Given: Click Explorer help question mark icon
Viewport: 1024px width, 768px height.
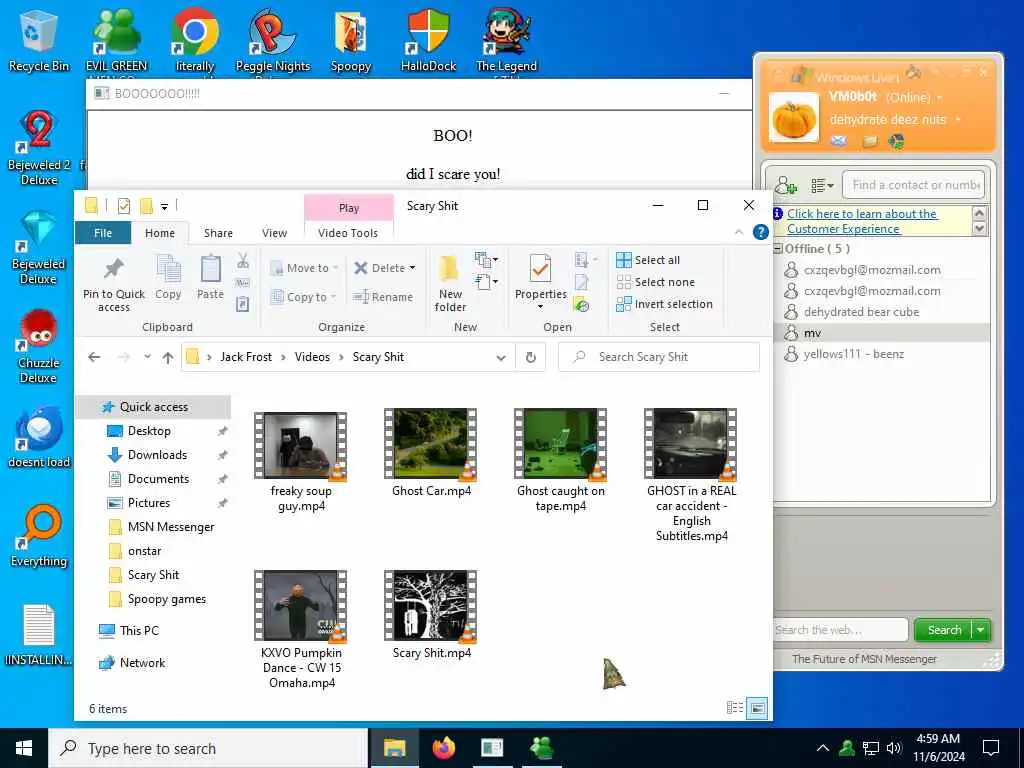Looking at the screenshot, I should click(760, 232).
